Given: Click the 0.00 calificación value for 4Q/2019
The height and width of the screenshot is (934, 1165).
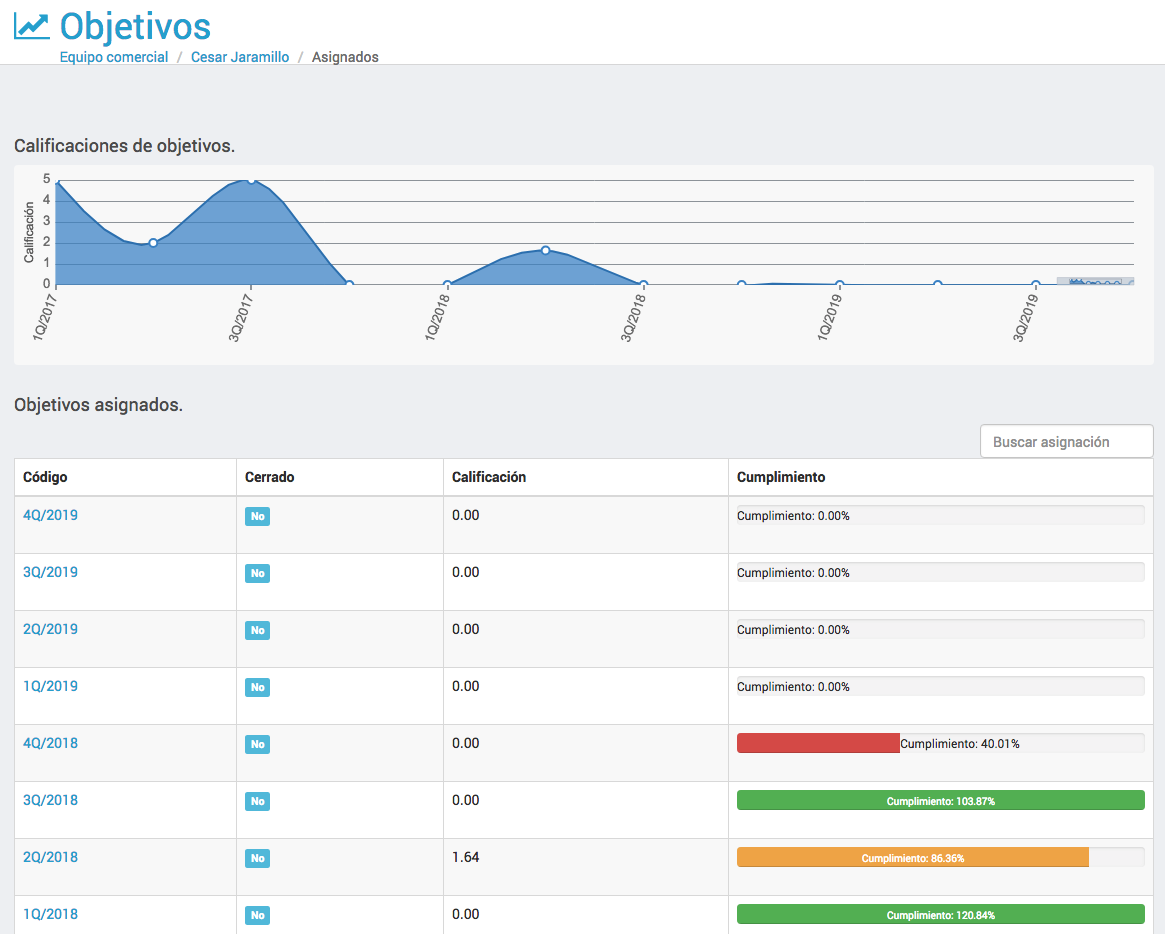Looking at the screenshot, I should click(466, 515).
